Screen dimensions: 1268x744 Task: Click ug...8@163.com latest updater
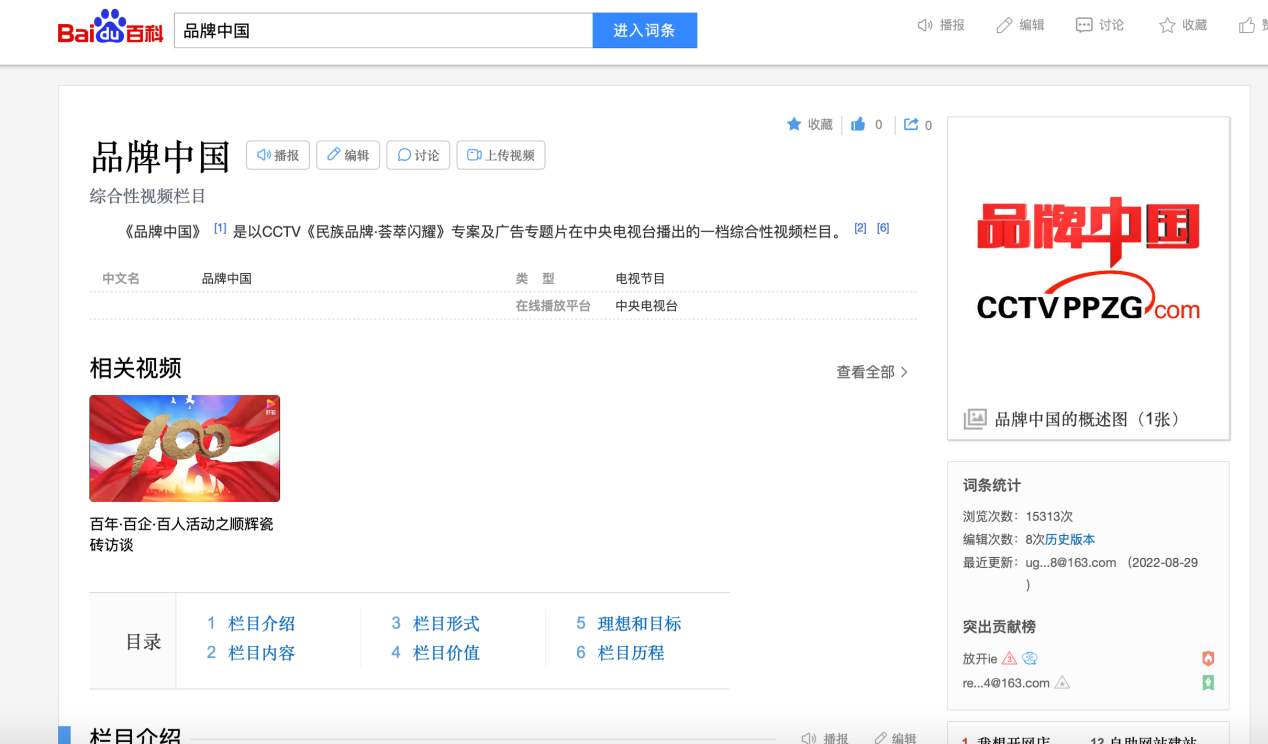click(x=1071, y=562)
